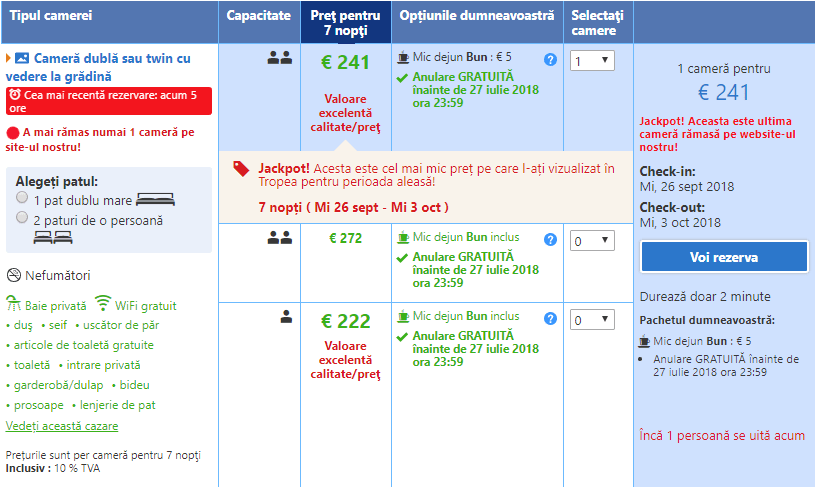Viewport: 817px width, 487px height.
Task: Click help icon in the €222 row
Action: 550,318
